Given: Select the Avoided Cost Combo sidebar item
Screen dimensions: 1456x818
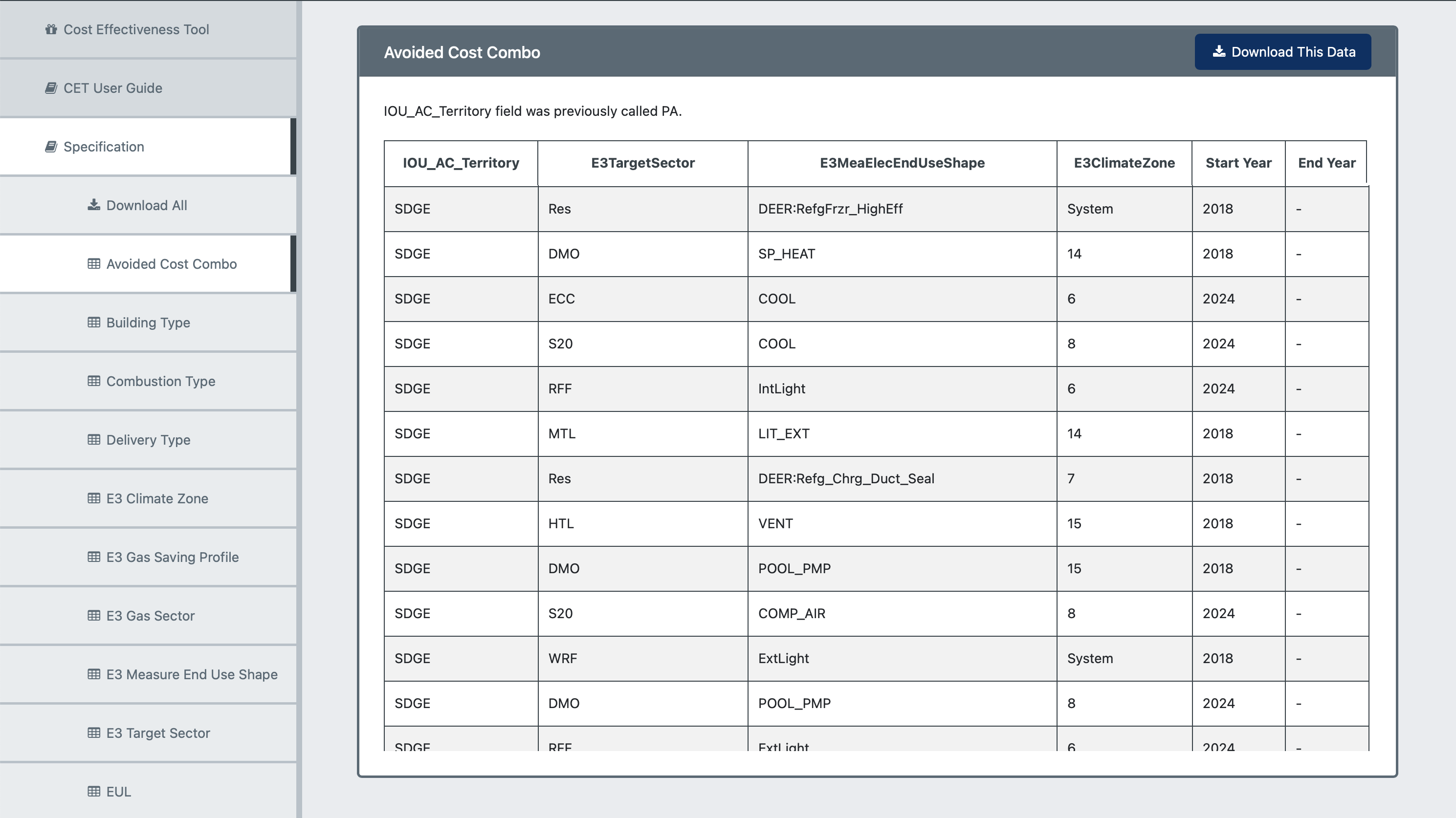Looking at the screenshot, I should click(171, 264).
